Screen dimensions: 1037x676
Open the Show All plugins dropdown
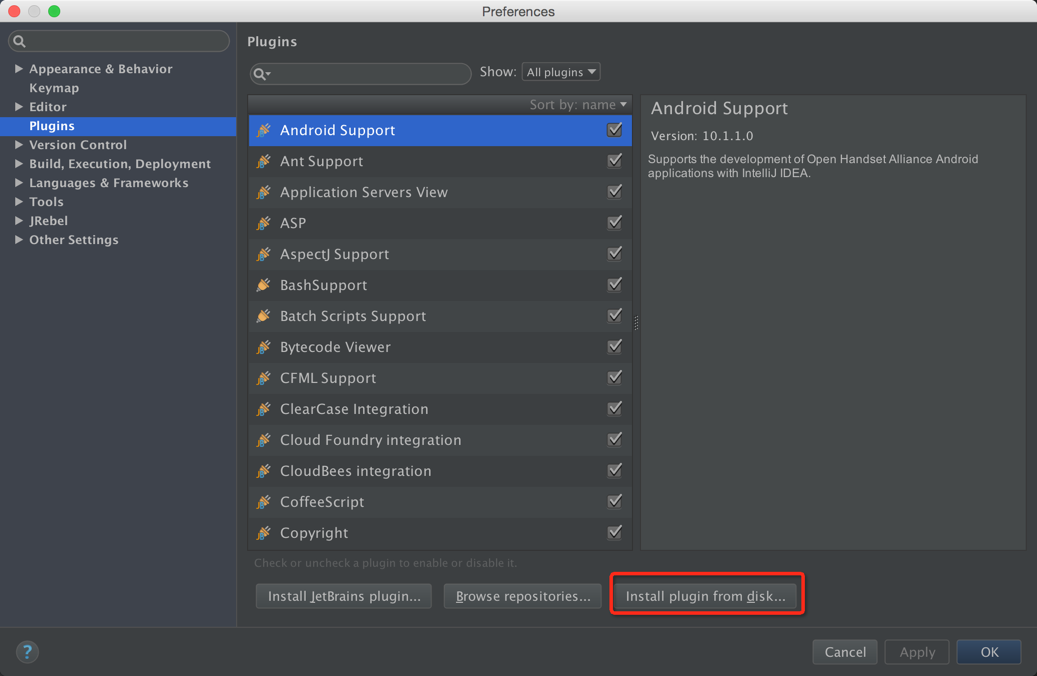(561, 72)
